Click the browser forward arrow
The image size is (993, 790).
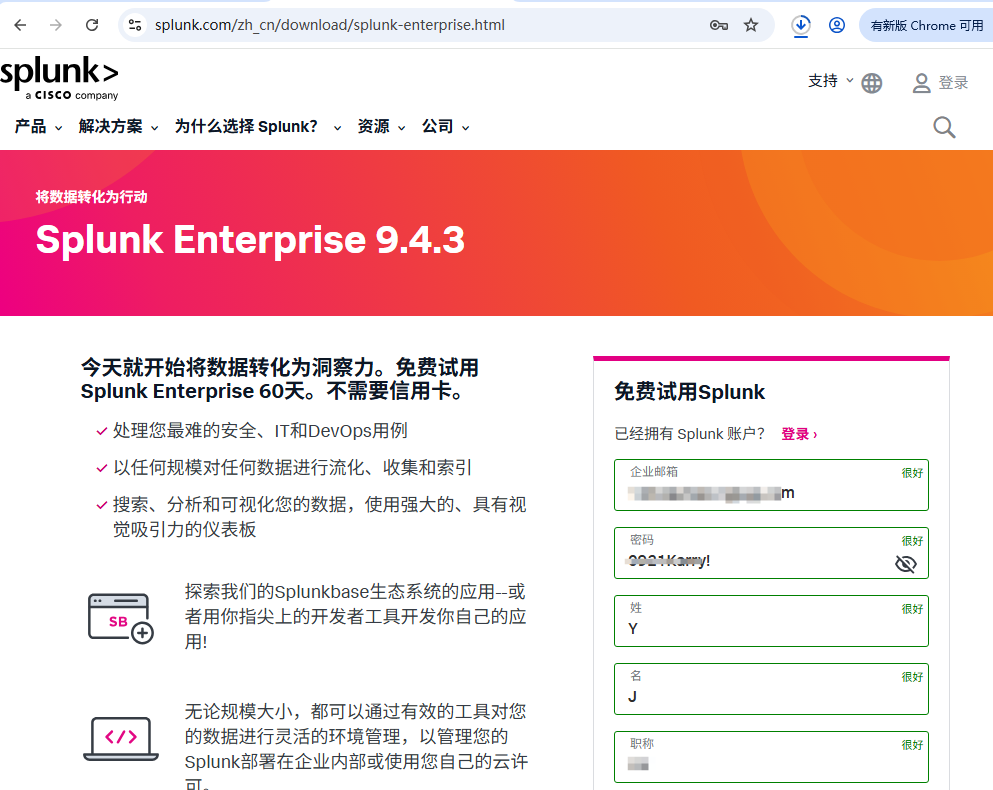click(x=56, y=25)
